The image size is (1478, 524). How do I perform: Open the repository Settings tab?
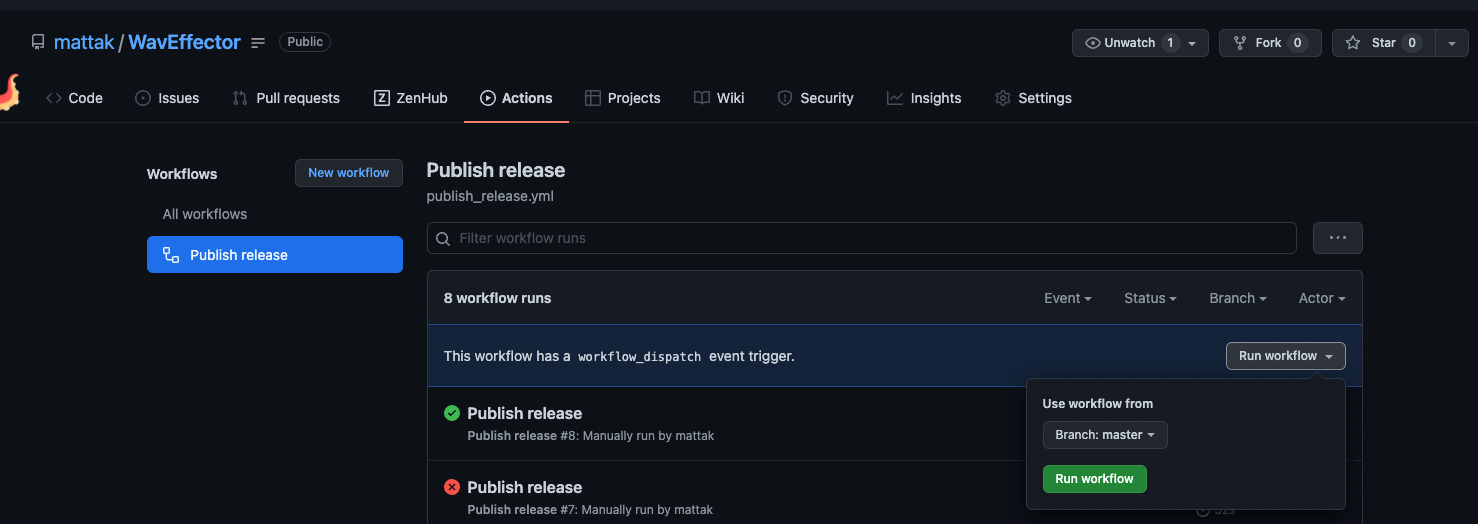(1034, 98)
